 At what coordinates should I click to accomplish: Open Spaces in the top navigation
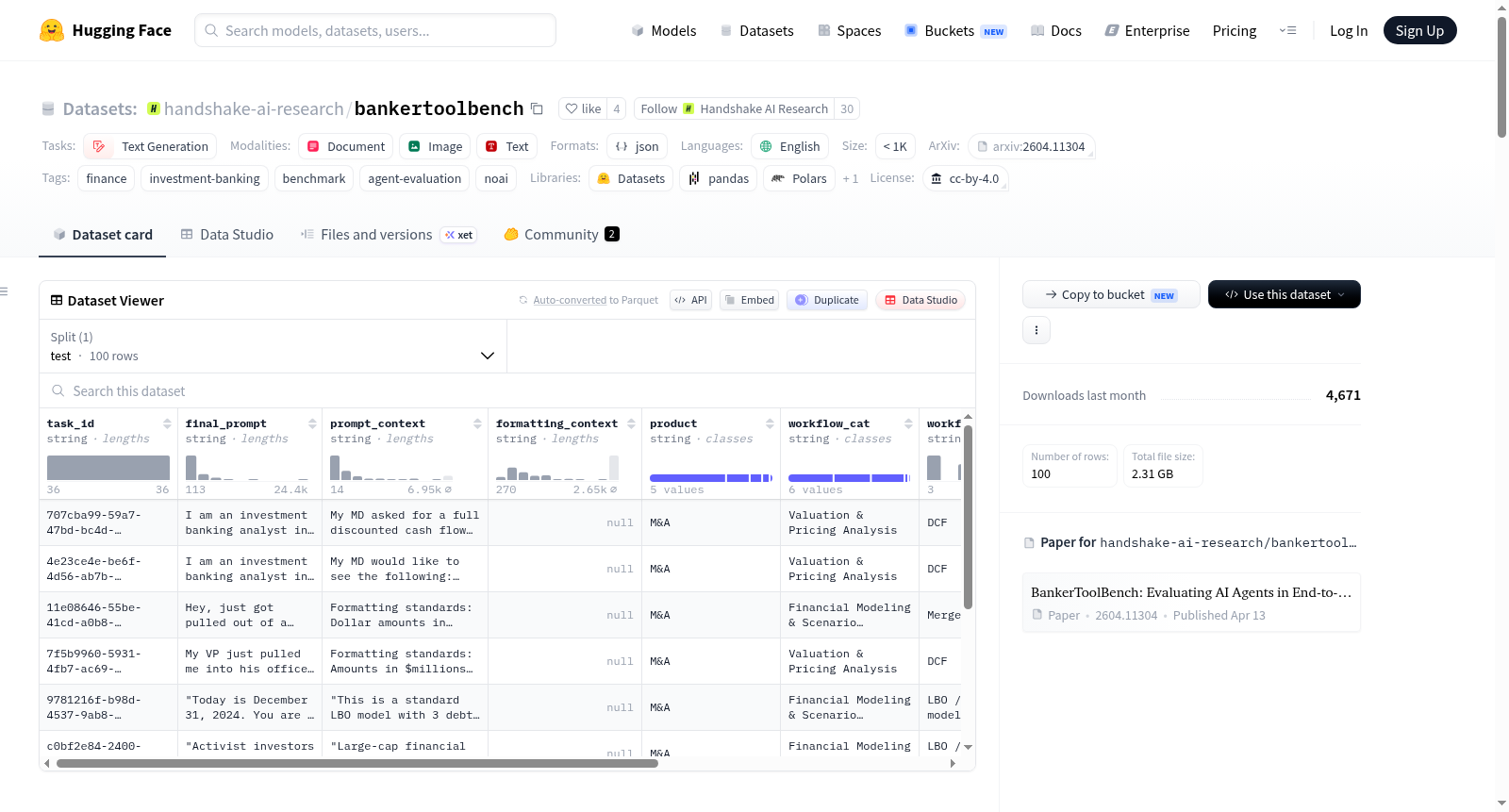[x=850, y=30]
